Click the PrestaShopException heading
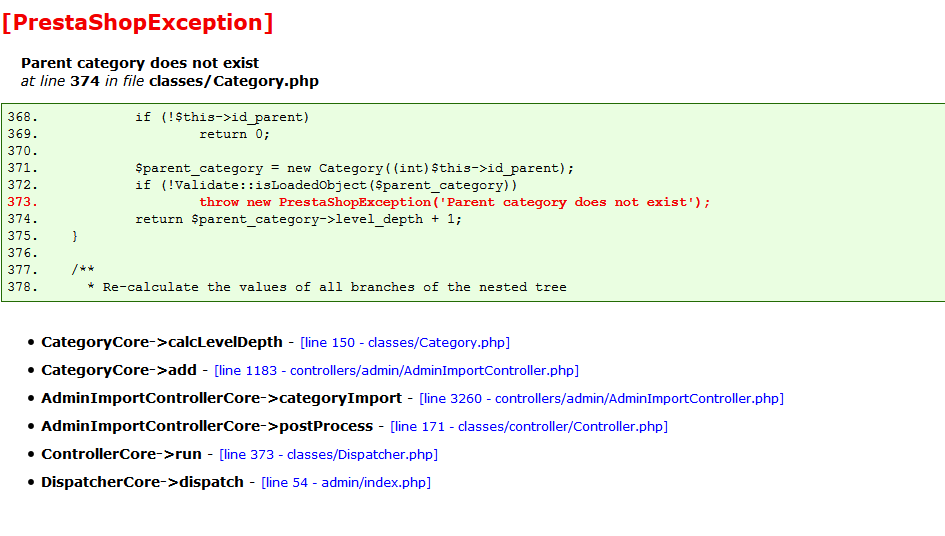This screenshot has height=536, width=945. pyautogui.click(x=138, y=22)
